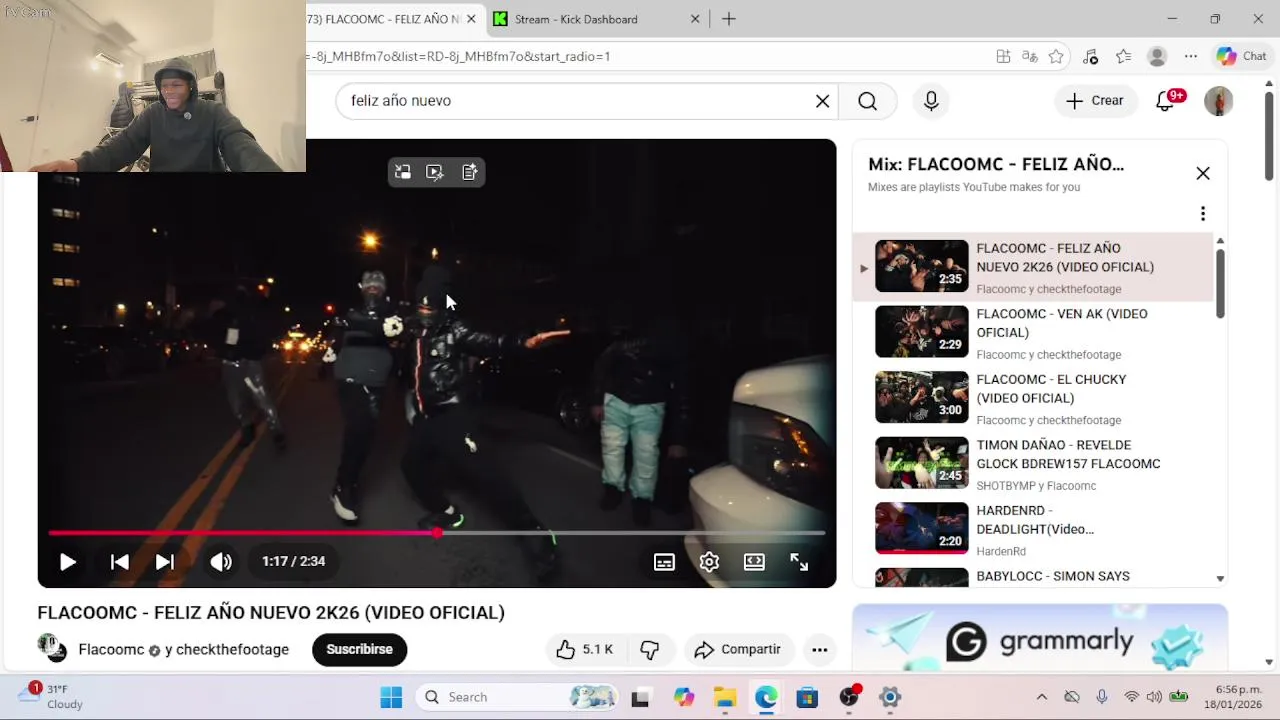Viewport: 1280px width, 720px height.
Task: Skip to next video in player
Action: pyautogui.click(x=165, y=562)
